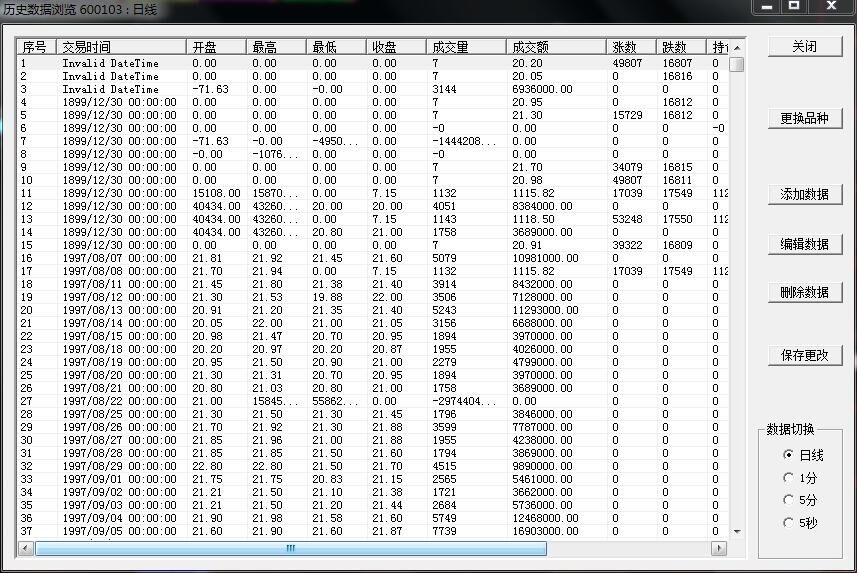This screenshot has width=857, height=573.
Task: Click turnover value 7787000.00 in row 29
Action: (542, 428)
